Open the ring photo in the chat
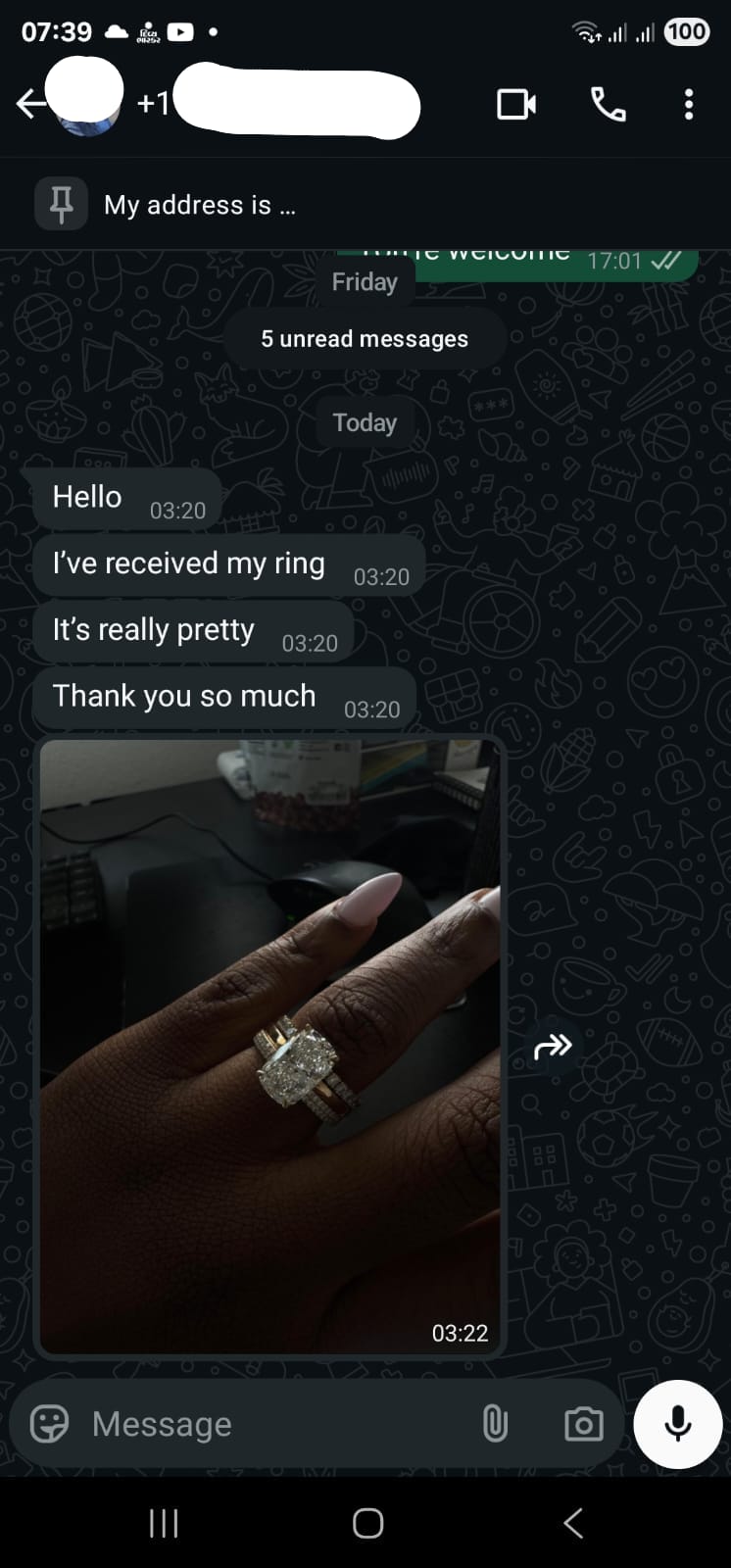 click(x=269, y=1047)
